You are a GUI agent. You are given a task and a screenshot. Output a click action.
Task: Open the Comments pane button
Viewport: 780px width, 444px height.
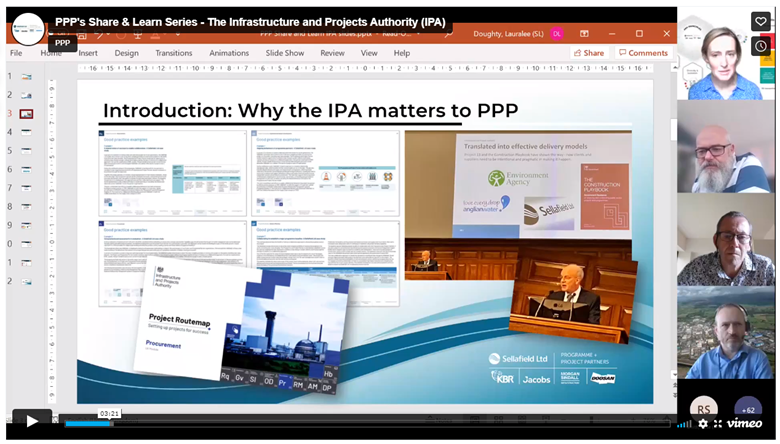tap(644, 53)
